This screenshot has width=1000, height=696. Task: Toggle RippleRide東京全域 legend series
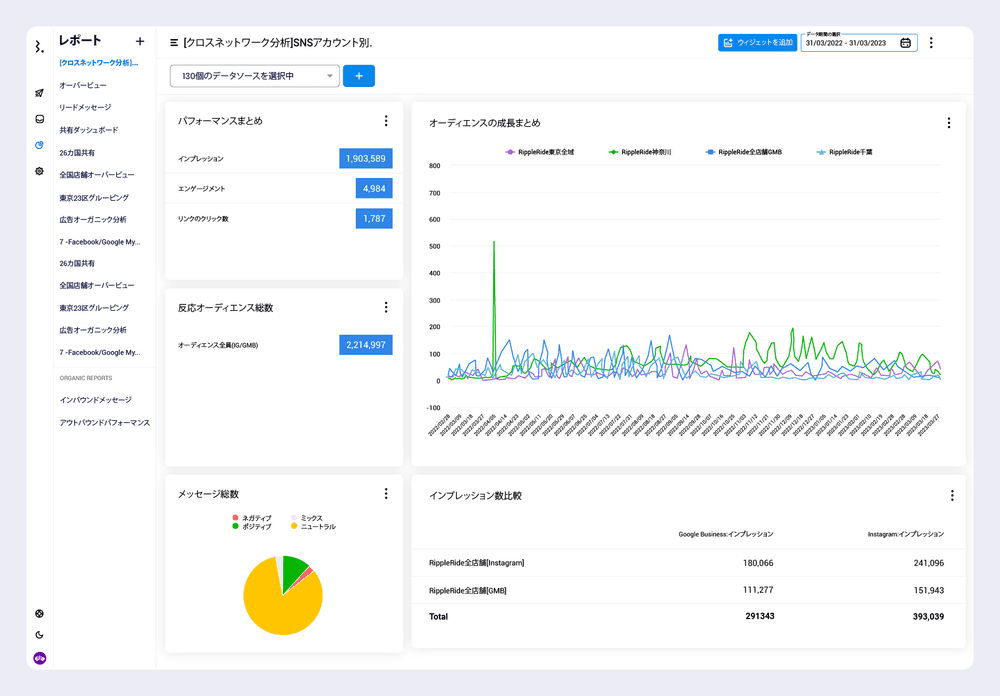pyautogui.click(x=545, y=152)
